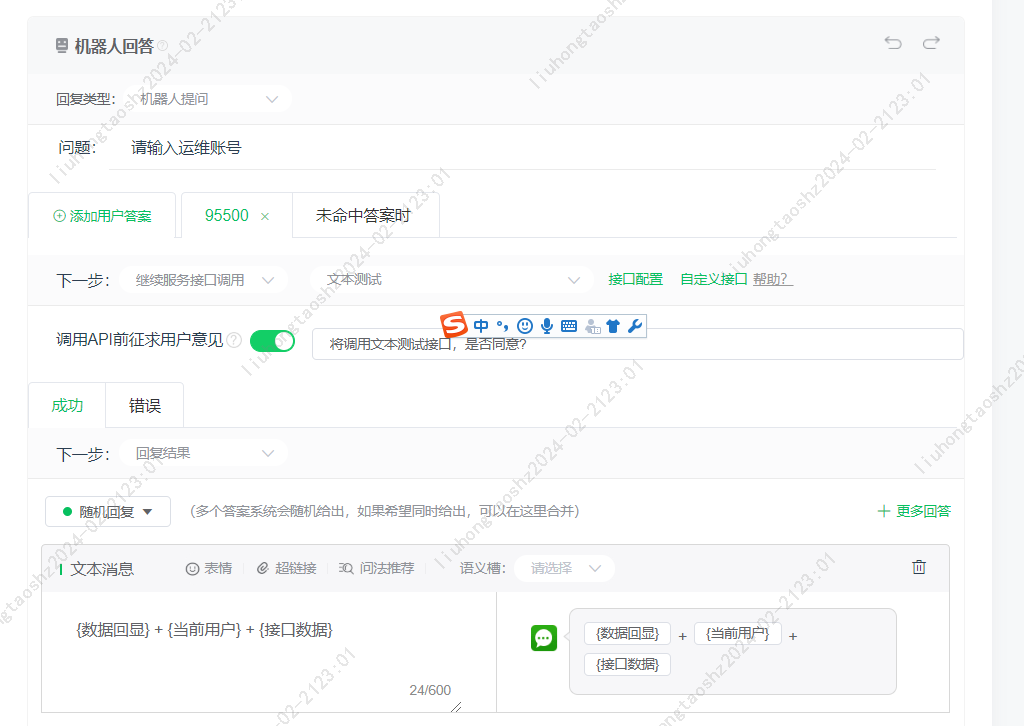Switch to the 错误 tab
The width and height of the screenshot is (1024, 726).
[144, 405]
